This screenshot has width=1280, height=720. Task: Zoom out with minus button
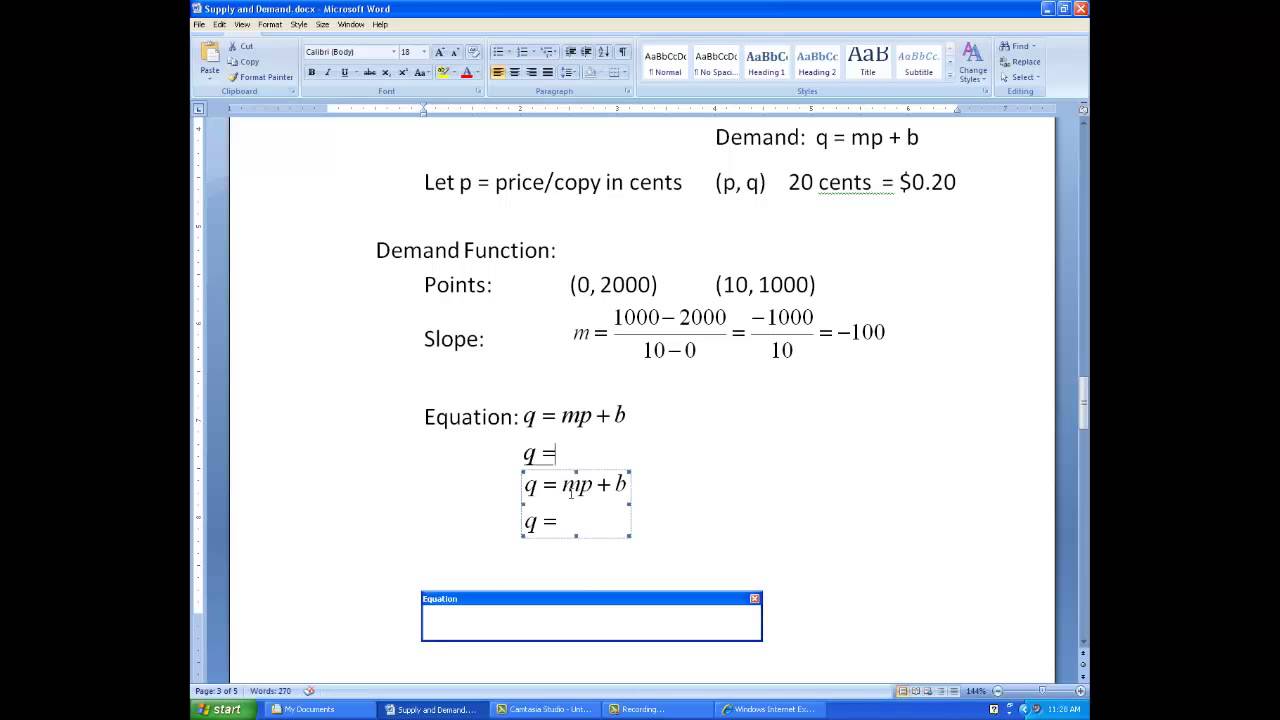tap(997, 691)
